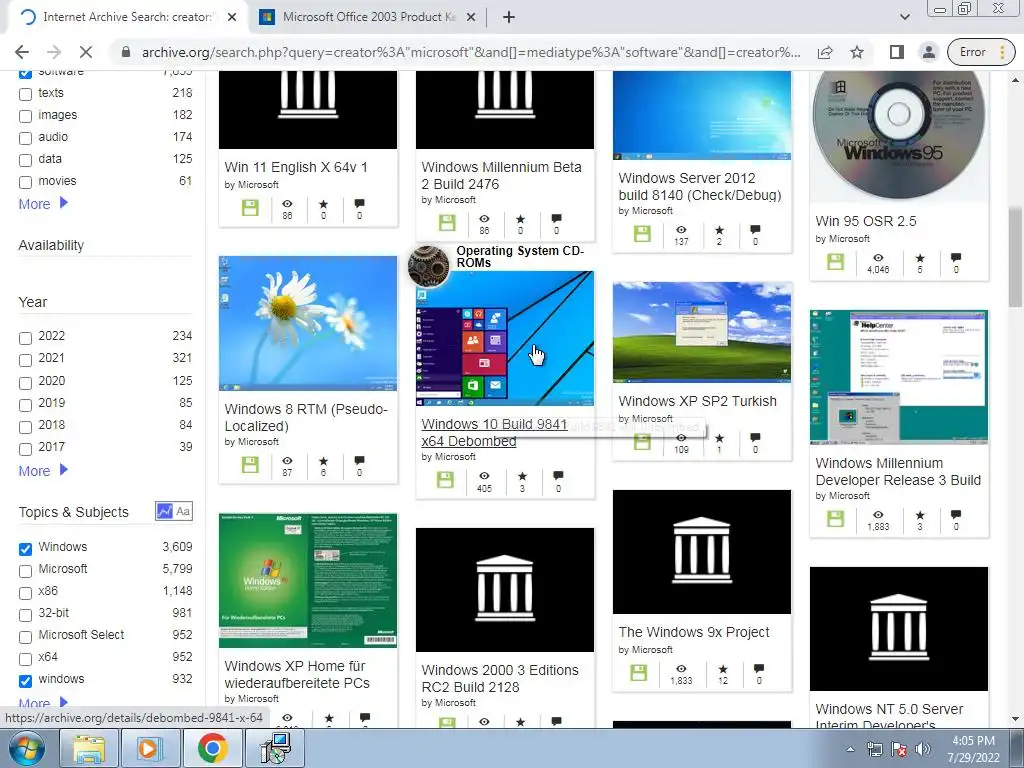Open Operating System CD-ROMs collection icon
Screen dimensions: 1024x768
click(x=428, y=265)
